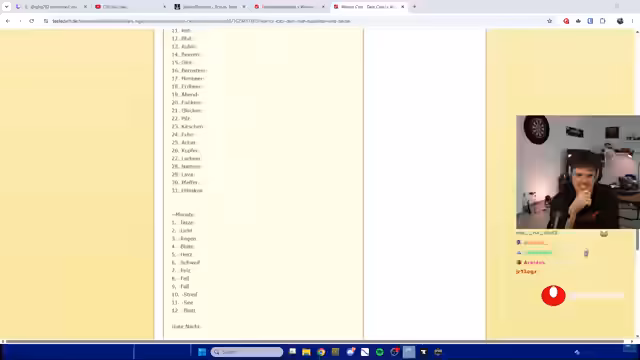Open the Windows Start menu

[202, 352]
